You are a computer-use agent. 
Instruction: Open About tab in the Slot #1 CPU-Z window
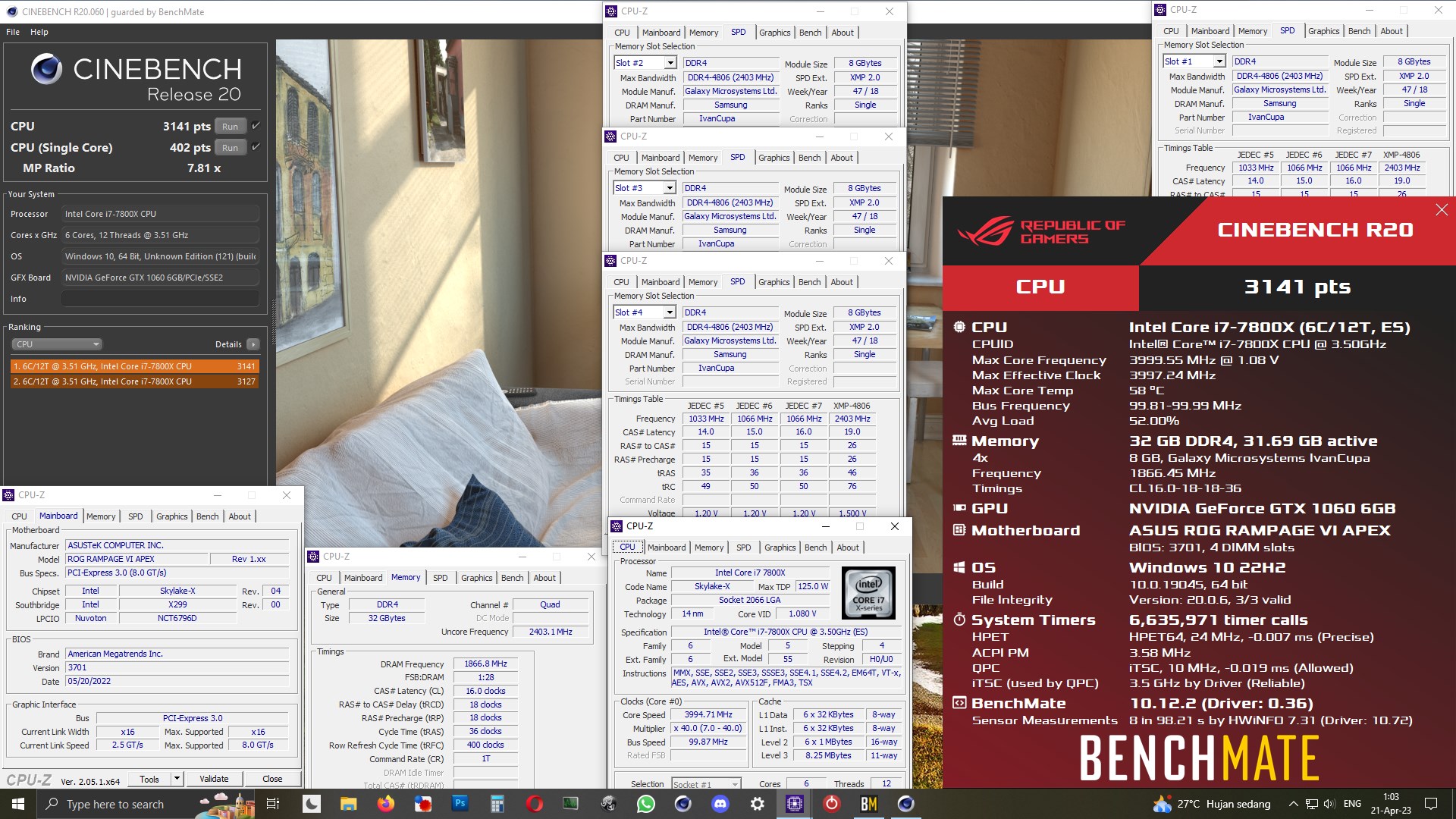click(1392, 31)
